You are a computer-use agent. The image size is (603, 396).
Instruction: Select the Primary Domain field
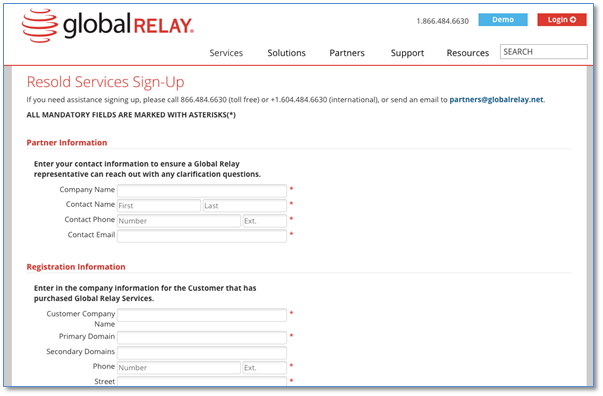coord(202,338)
